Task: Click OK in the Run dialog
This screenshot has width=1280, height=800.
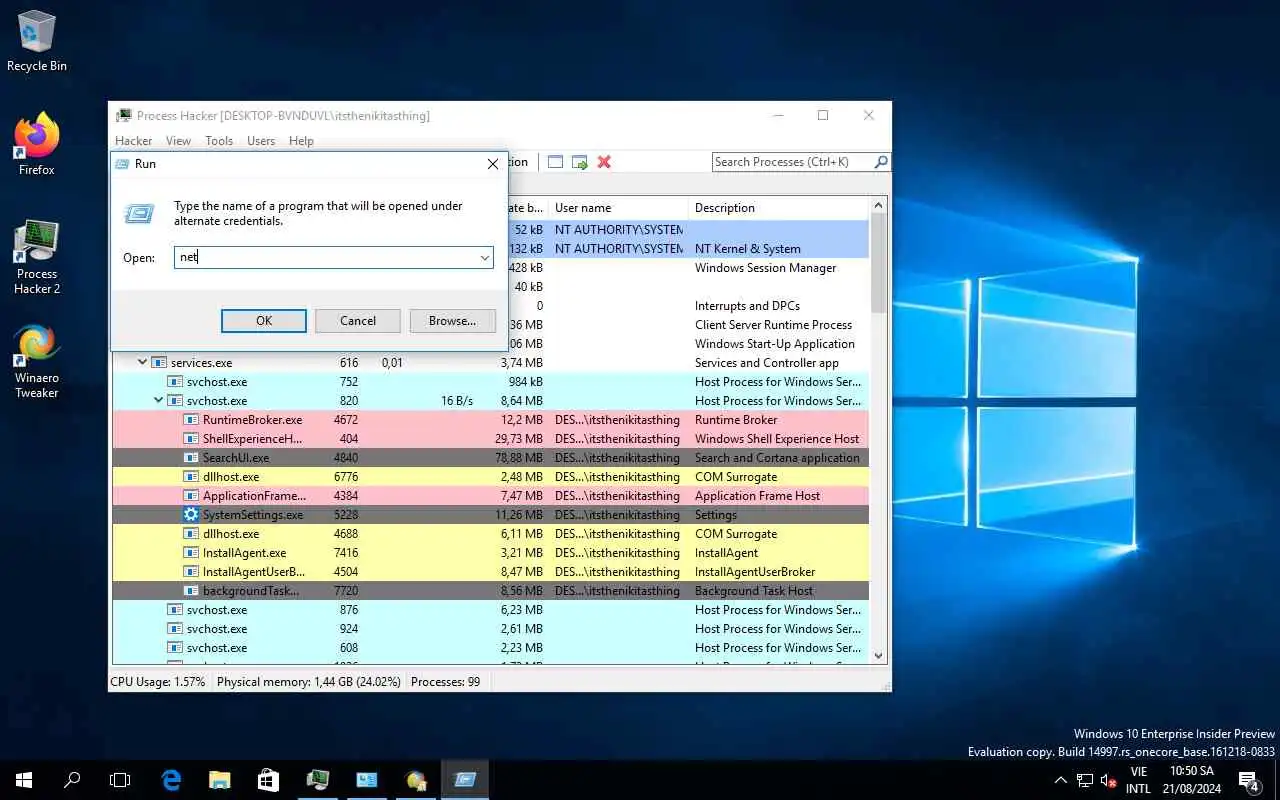Action: [x=264, y=321]
